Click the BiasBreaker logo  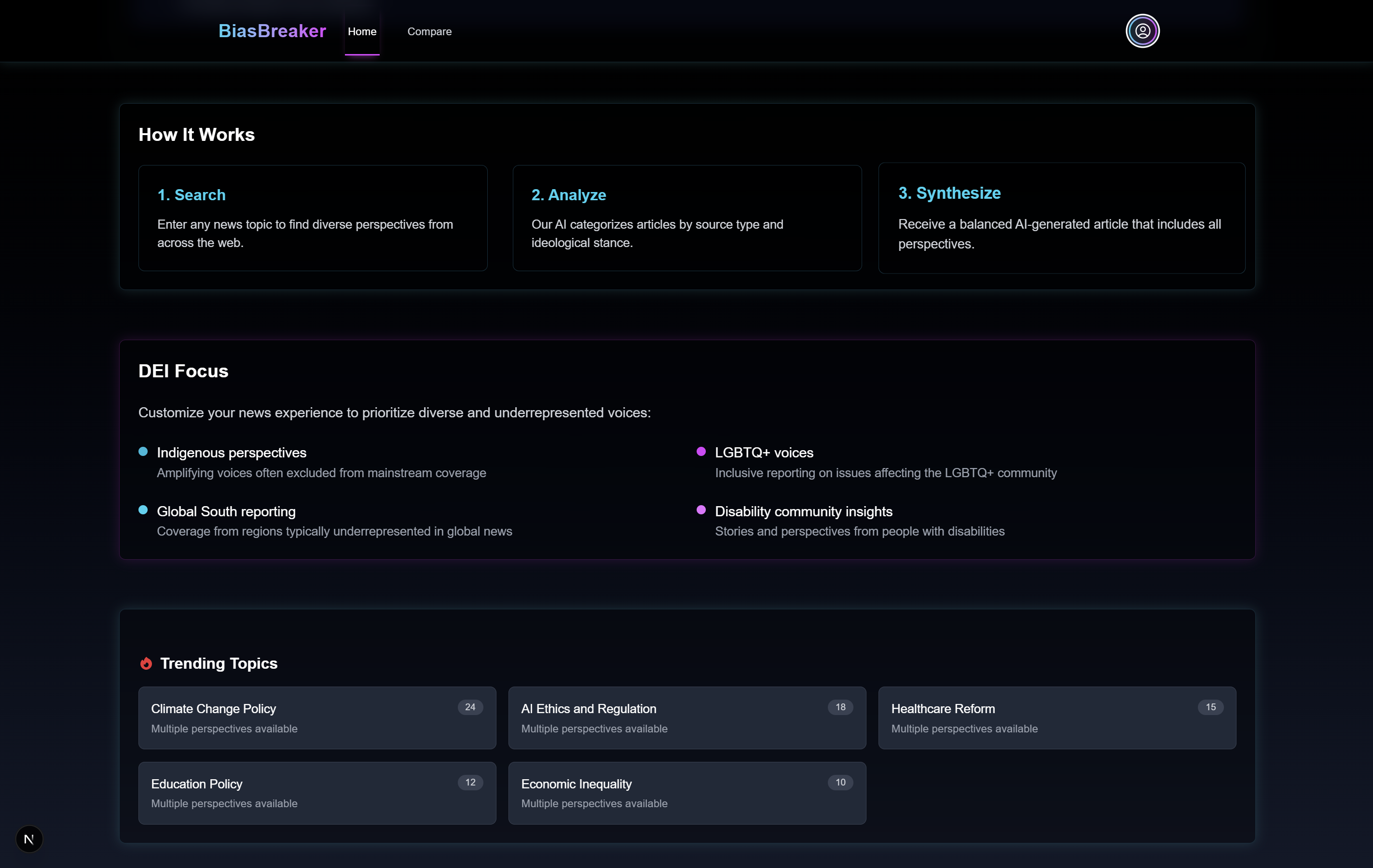click(x=272, y=31)
